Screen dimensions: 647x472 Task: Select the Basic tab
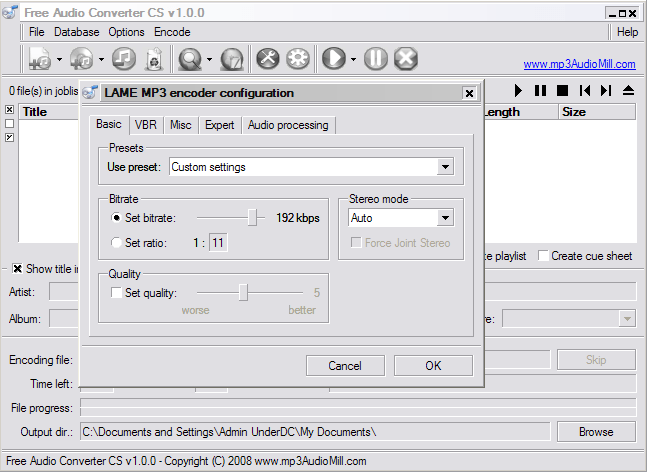(x=109, y=124)
